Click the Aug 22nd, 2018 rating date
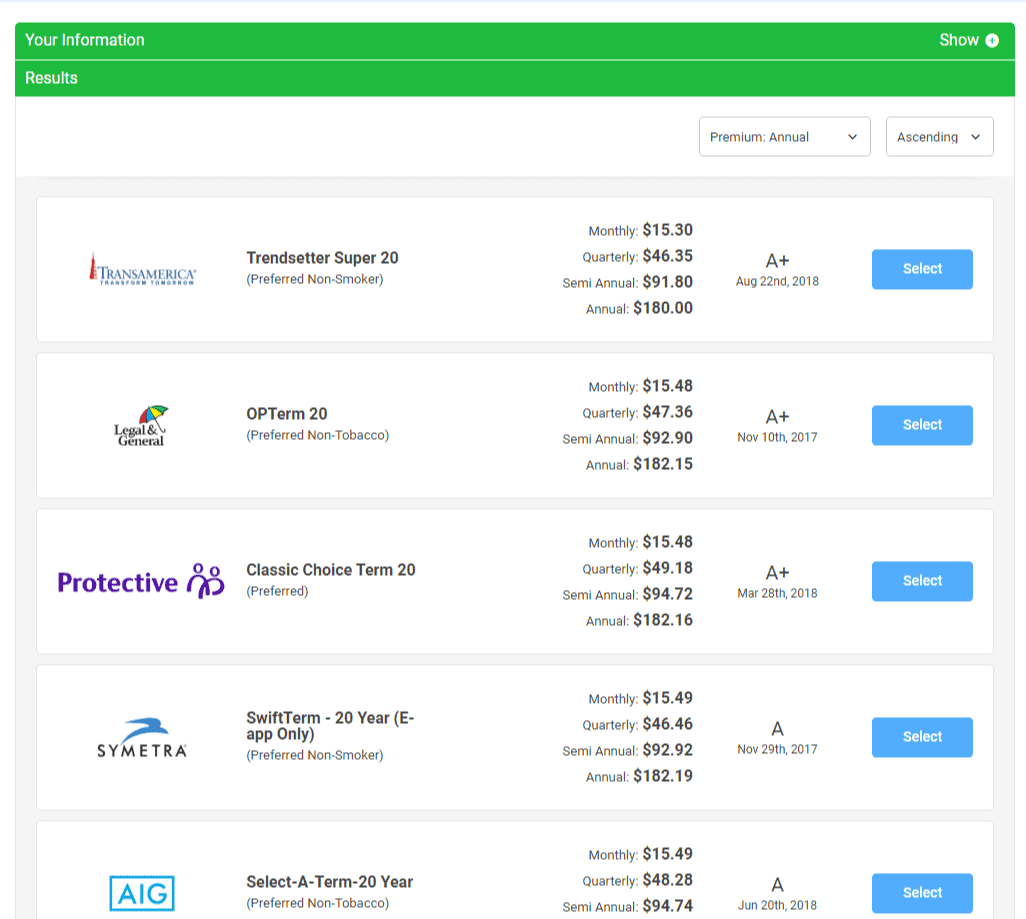The width and height of the screenshot is (1026, 919). (777, 281)
